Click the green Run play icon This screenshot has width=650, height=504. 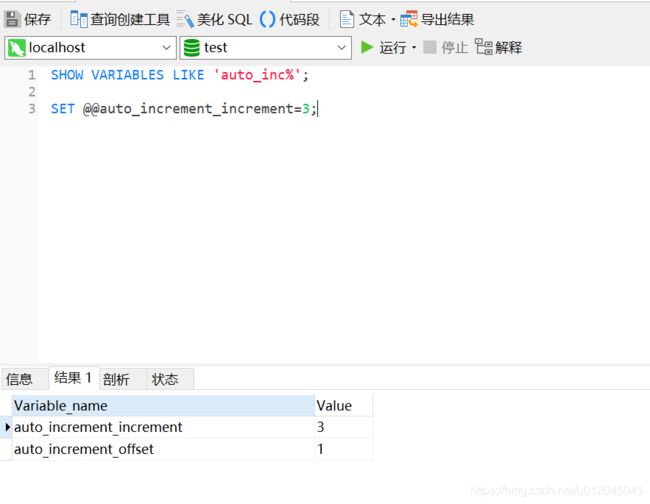point(367,47)
